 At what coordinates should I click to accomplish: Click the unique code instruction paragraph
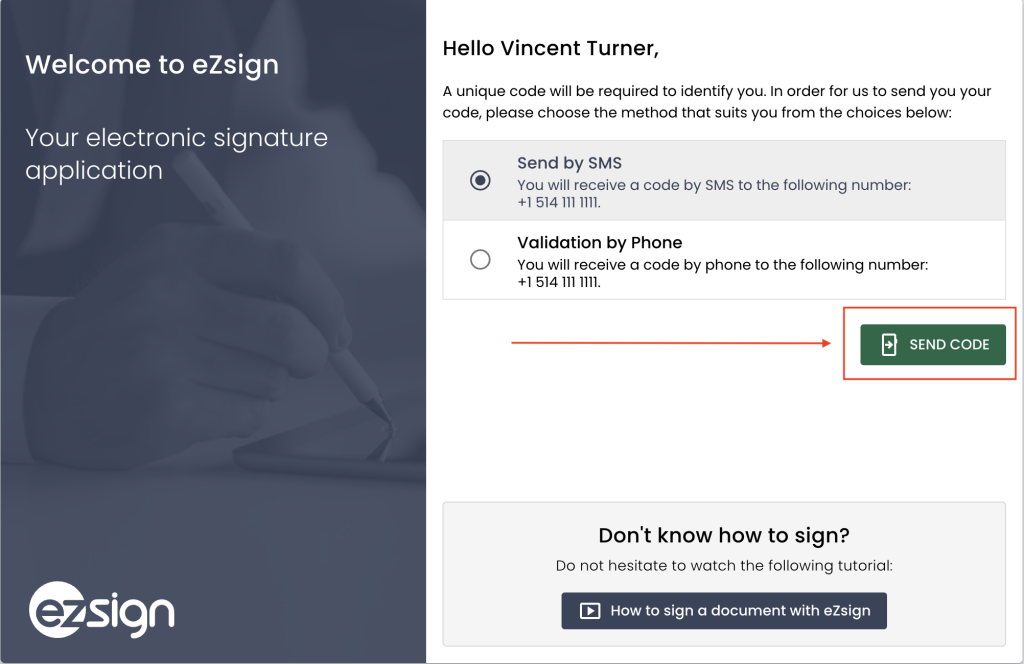pyautogui.click(x=717, y=102)
